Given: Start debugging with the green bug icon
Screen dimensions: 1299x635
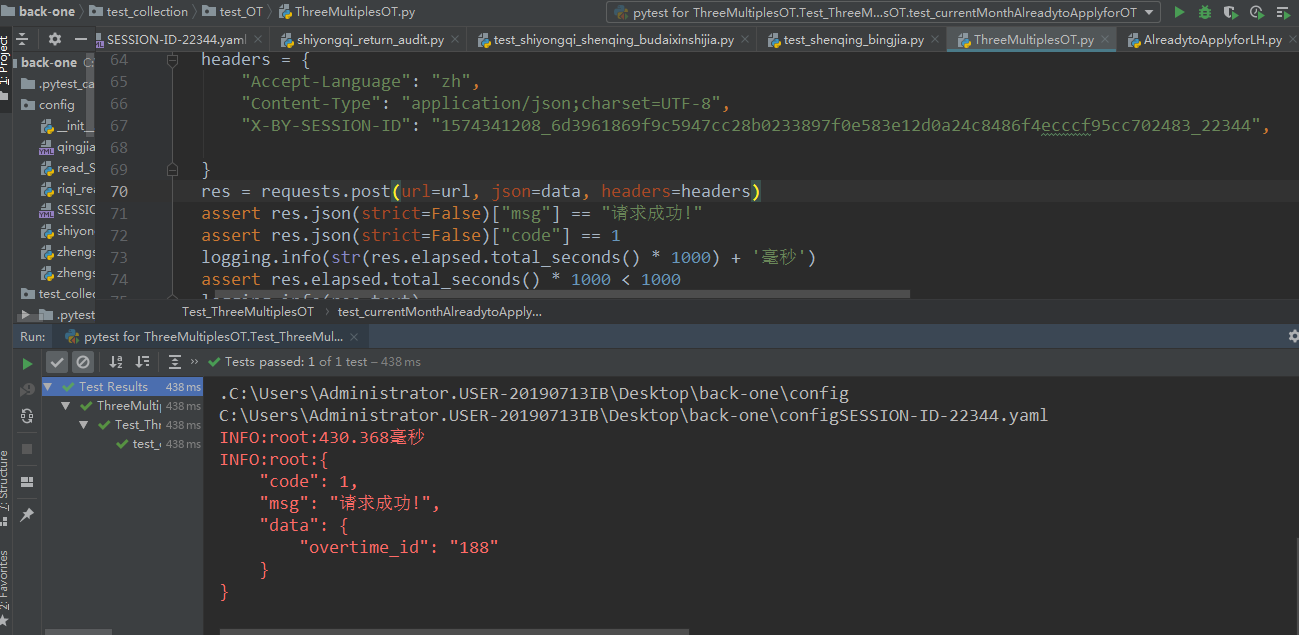Looking at the screenshot, I should coord(1205,12).
